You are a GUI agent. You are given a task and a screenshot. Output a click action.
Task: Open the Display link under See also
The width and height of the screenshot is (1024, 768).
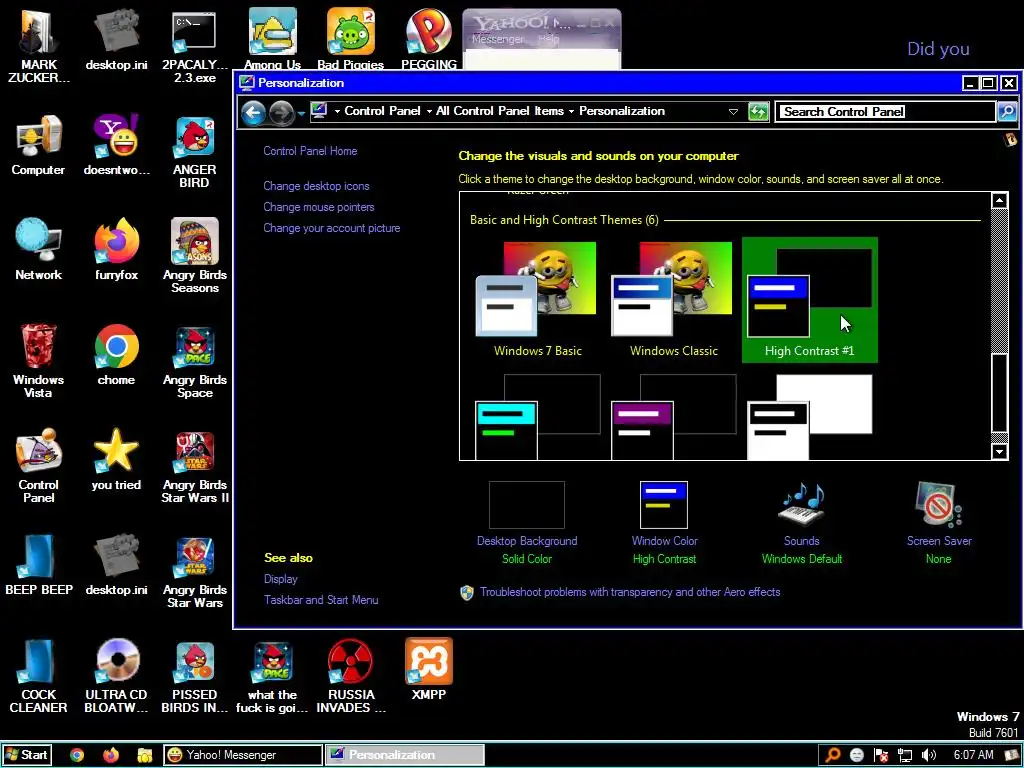(x=281, y=579)
